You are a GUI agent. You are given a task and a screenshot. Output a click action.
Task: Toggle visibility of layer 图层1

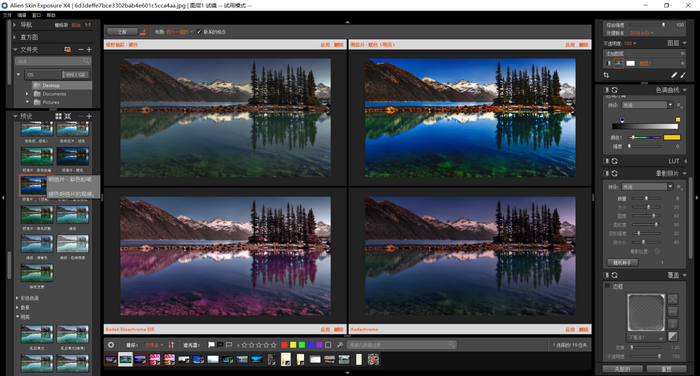[x=608, y=63]
